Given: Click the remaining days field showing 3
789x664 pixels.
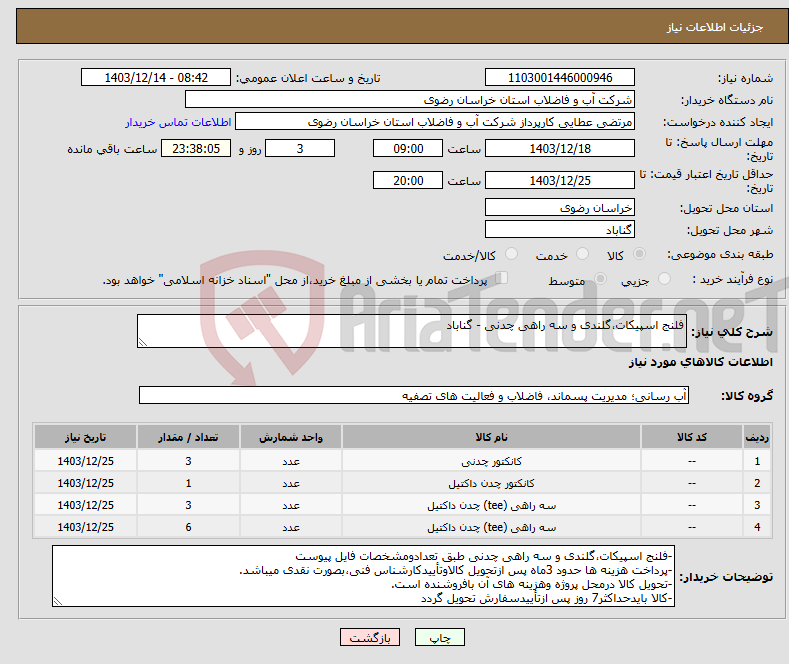Looking at the screenshot, I should point(300,148).
